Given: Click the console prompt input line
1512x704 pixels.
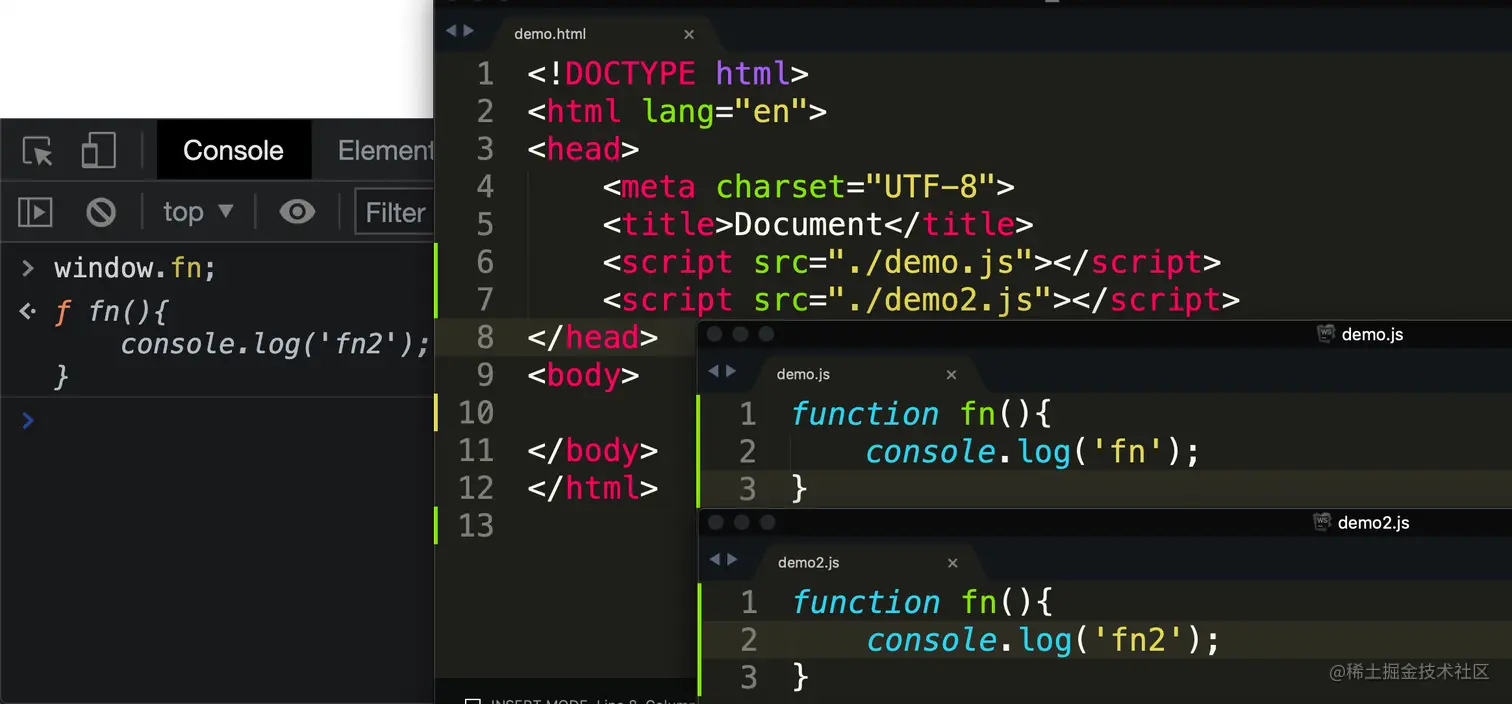Looking at the screenshot, I should pyautogui.click(x=217, y=421).
